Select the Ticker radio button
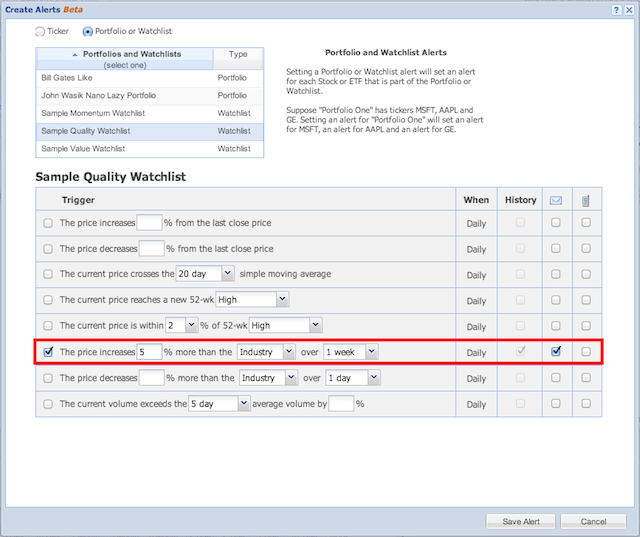 point(40,31)
